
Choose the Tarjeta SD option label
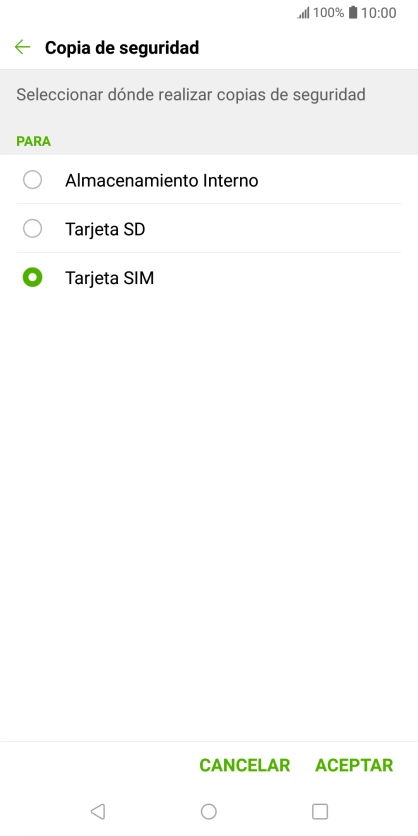tap(105, 229)
